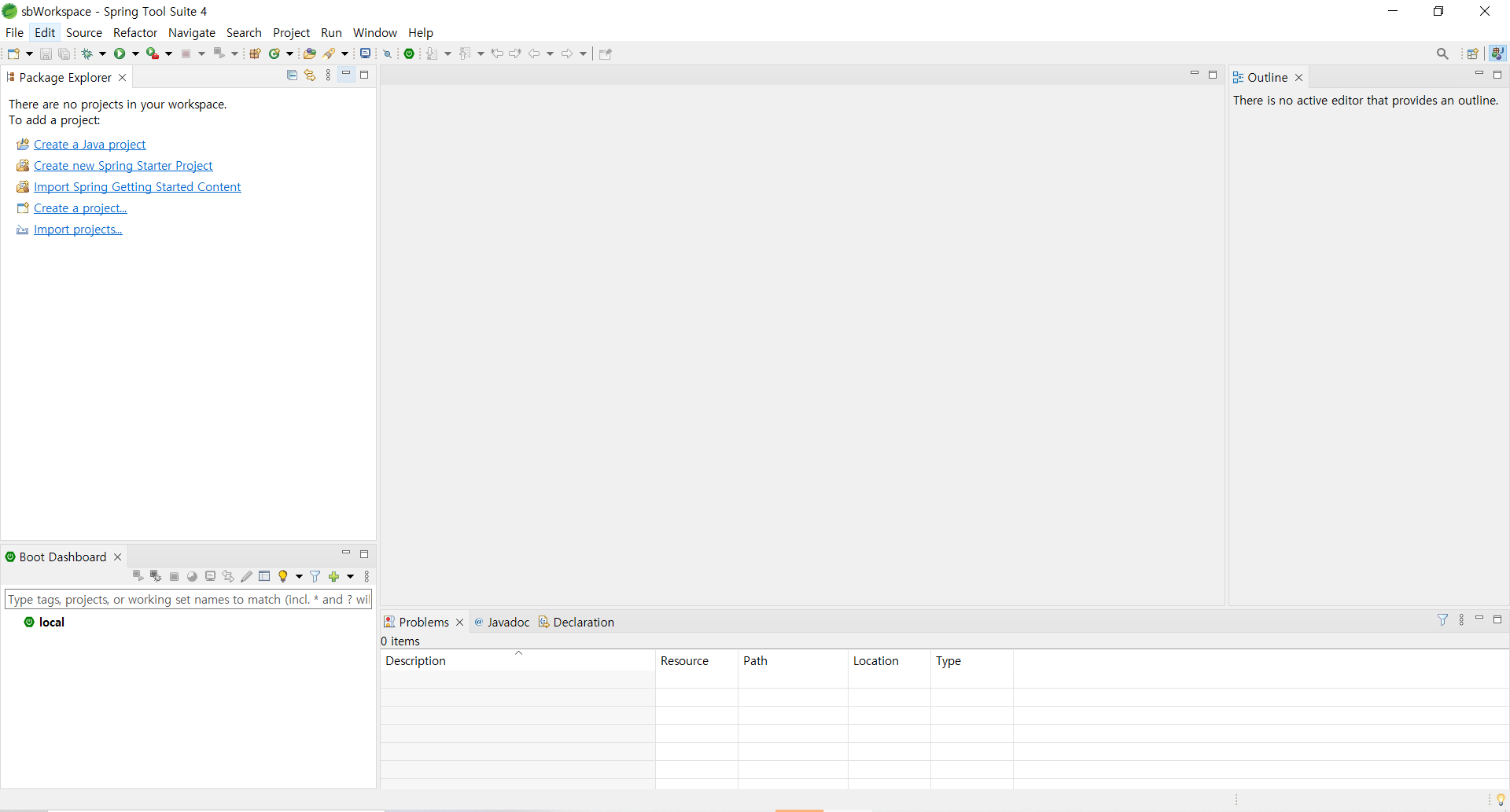Click the Open Type folder icon
Screen dimensions: 1510x812
click(x=310, y=53)
